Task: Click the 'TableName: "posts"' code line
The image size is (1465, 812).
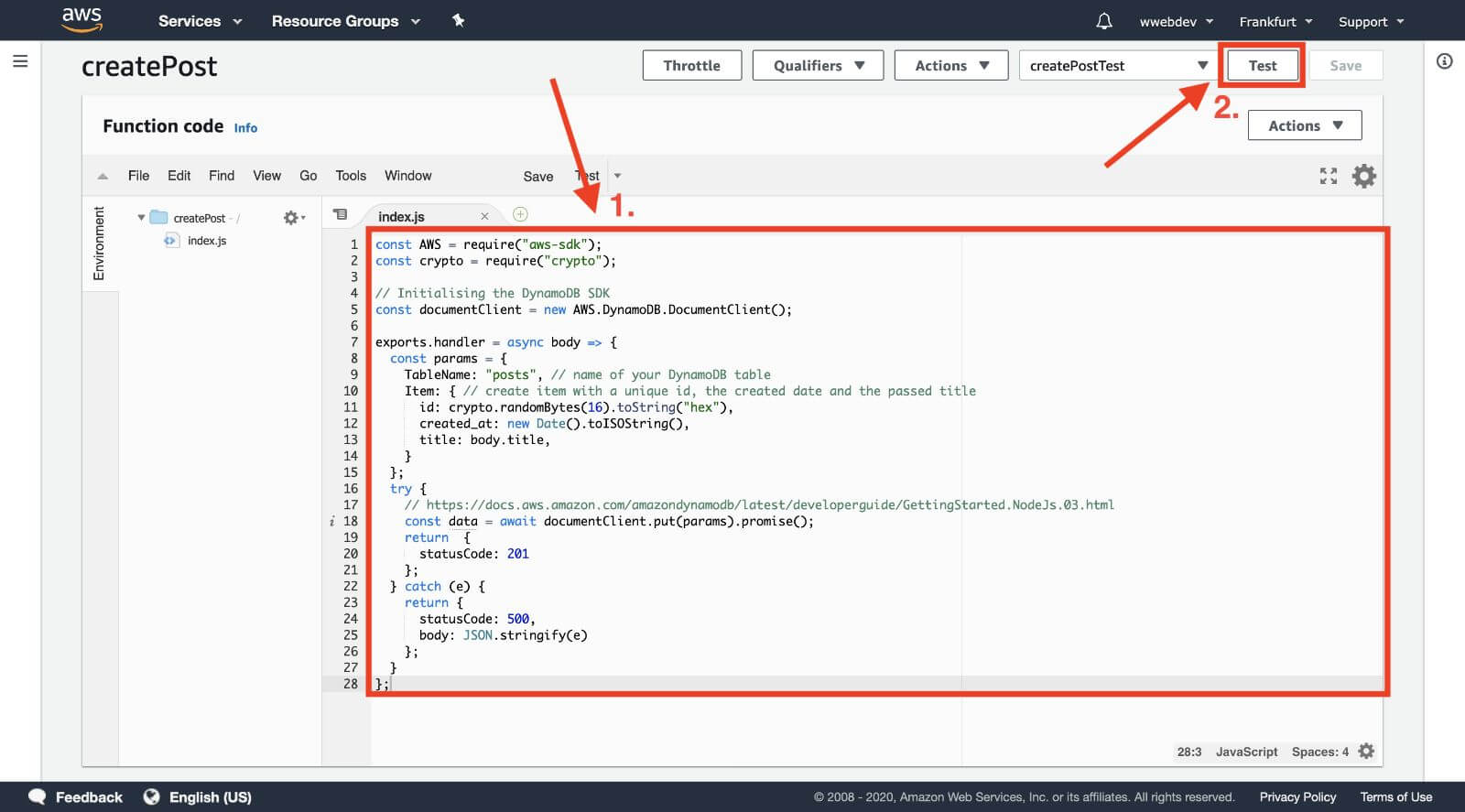Action: pos(473,374)
